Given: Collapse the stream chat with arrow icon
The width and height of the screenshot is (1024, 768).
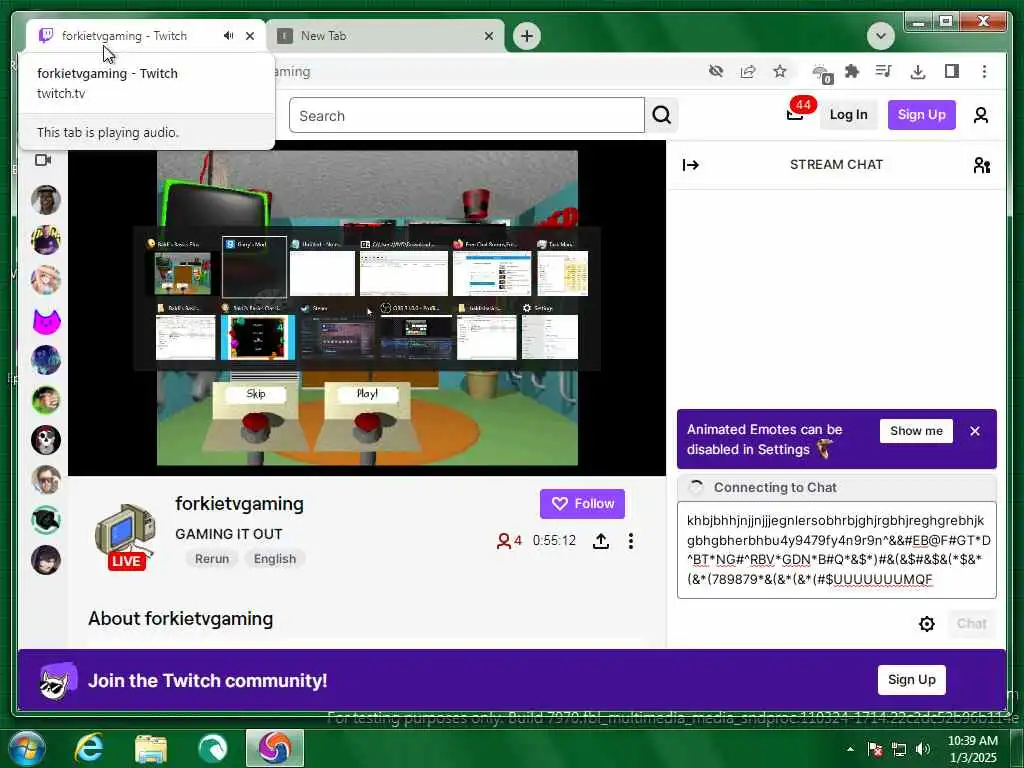Looking at the screenshot, I should pos(690,165).
